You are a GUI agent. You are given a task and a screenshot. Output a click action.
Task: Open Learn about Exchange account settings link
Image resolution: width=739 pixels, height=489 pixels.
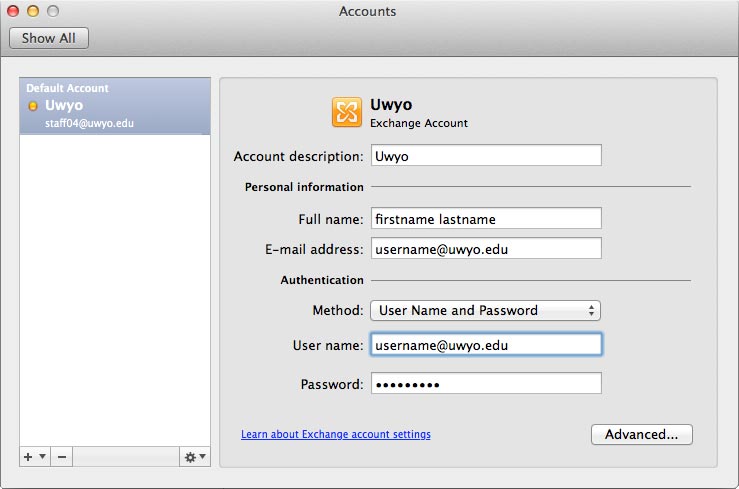[336, 434]
